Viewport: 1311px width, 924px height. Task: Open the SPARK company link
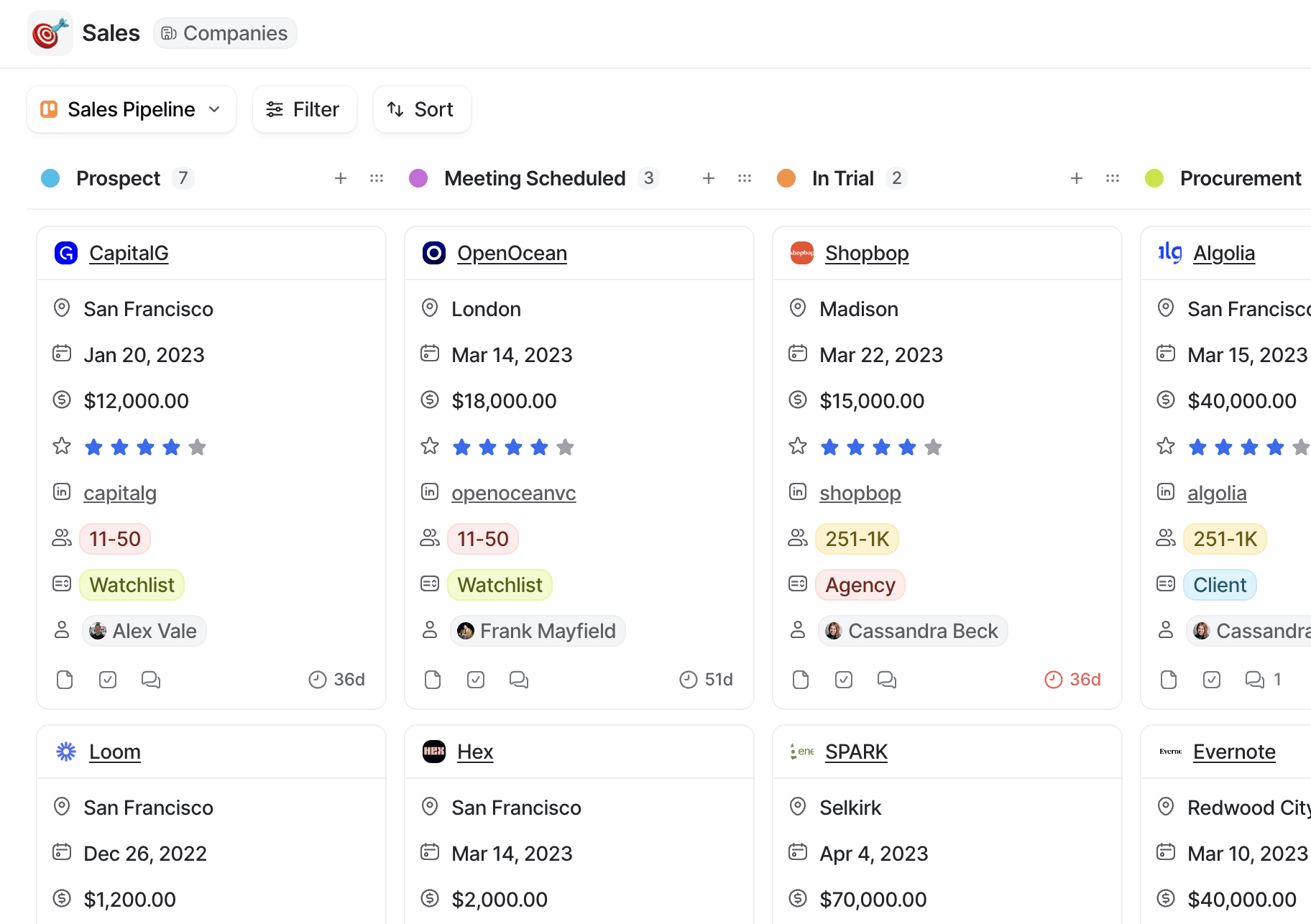tap(856, 752)
